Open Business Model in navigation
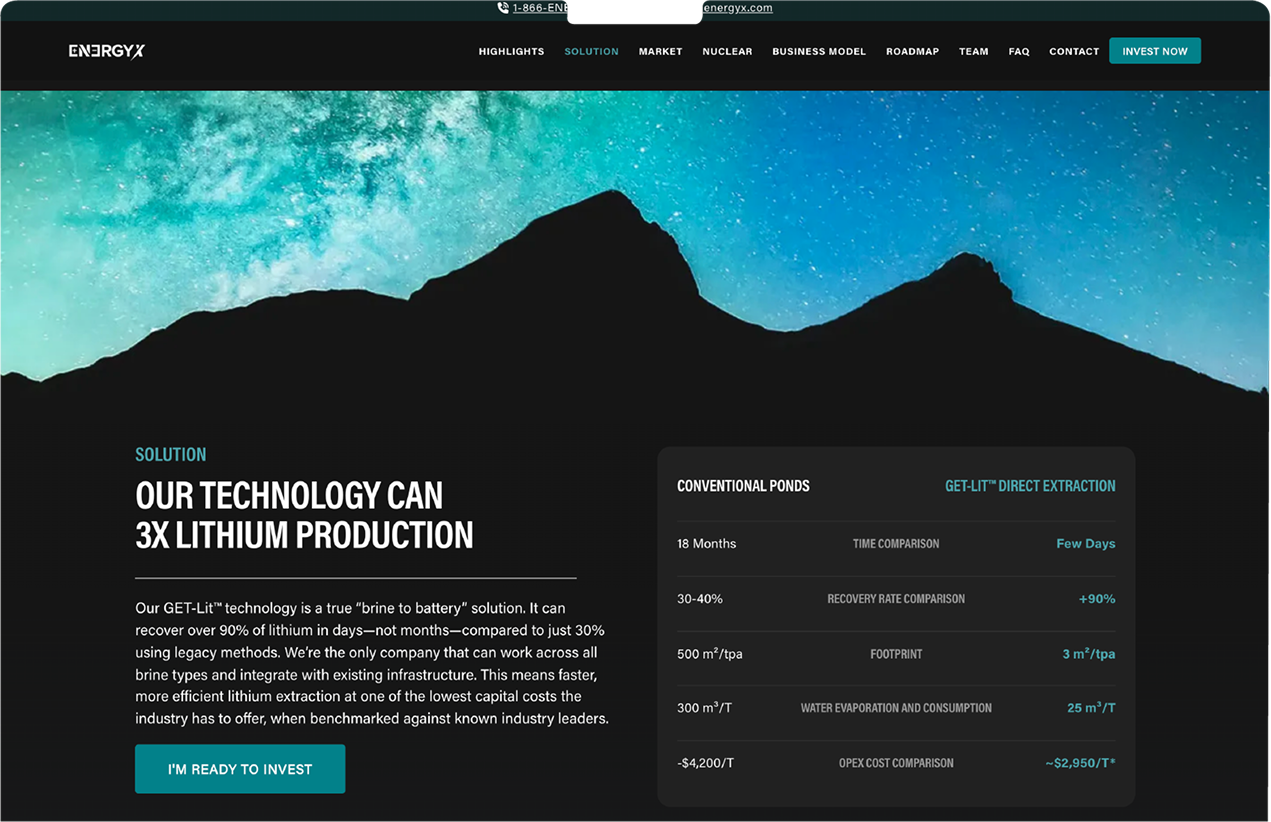The width and height of the screenshot is (1271, 822). (819, 51)
